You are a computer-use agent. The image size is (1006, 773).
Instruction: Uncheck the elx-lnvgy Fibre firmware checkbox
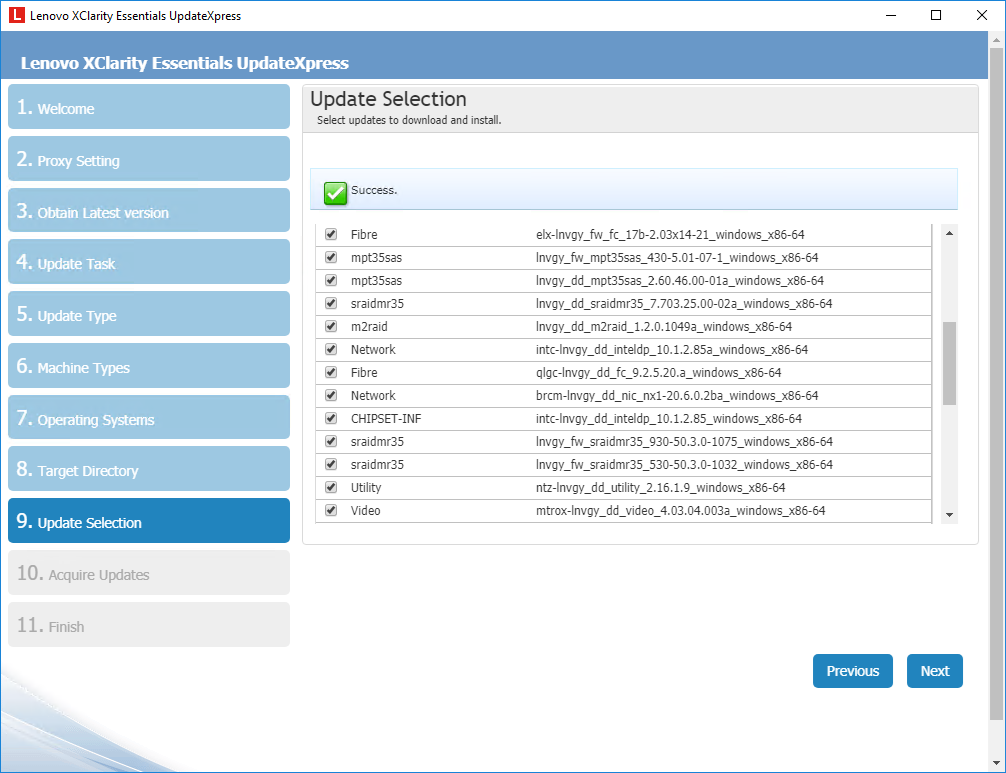(331, 234)
